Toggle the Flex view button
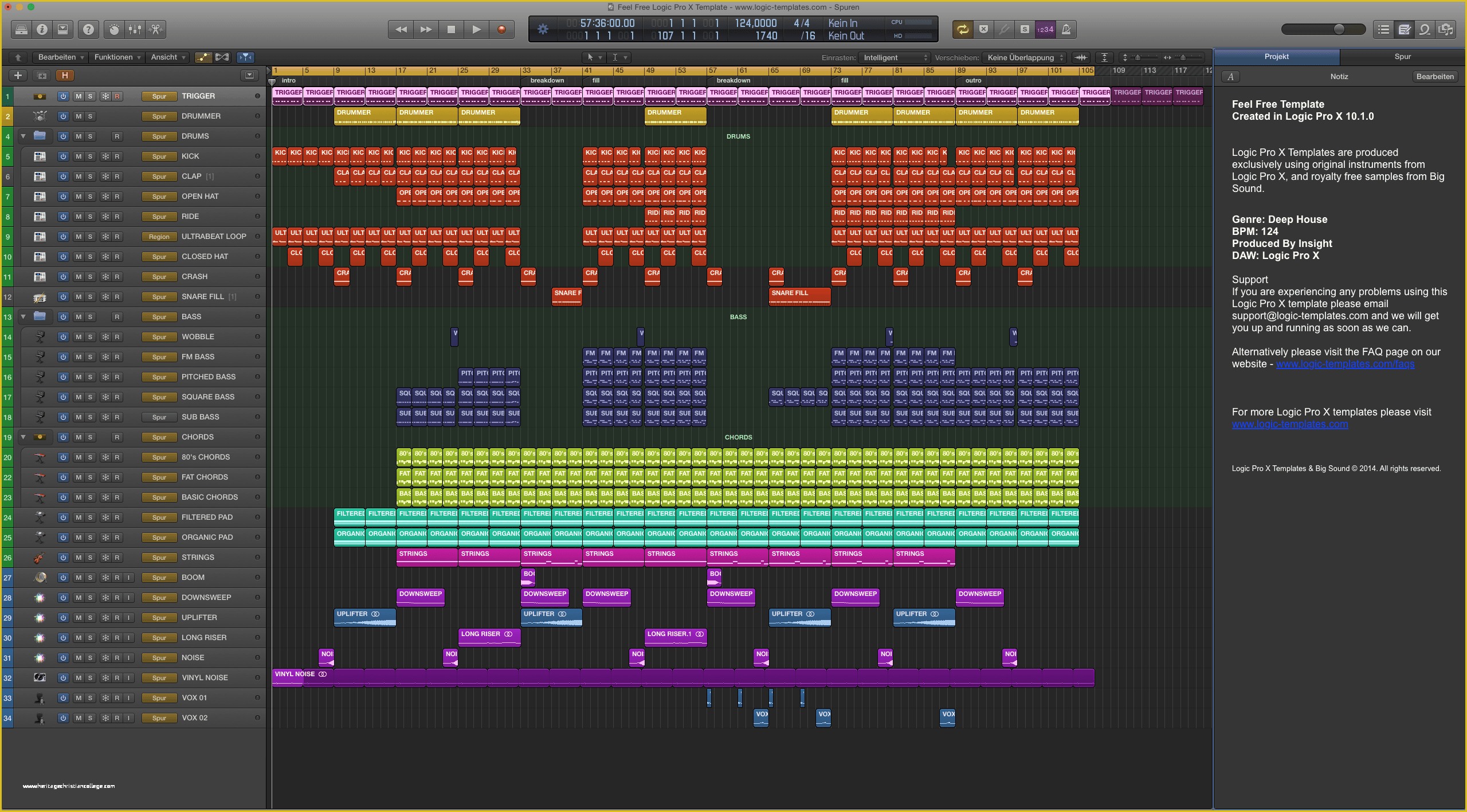 point(222,57)
